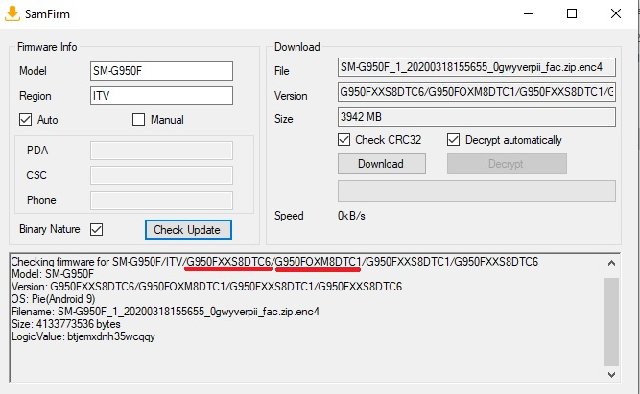The height and width of the screenshot is (394, 640).
Task: Click the download progress bar
Action: pos(476,191)
